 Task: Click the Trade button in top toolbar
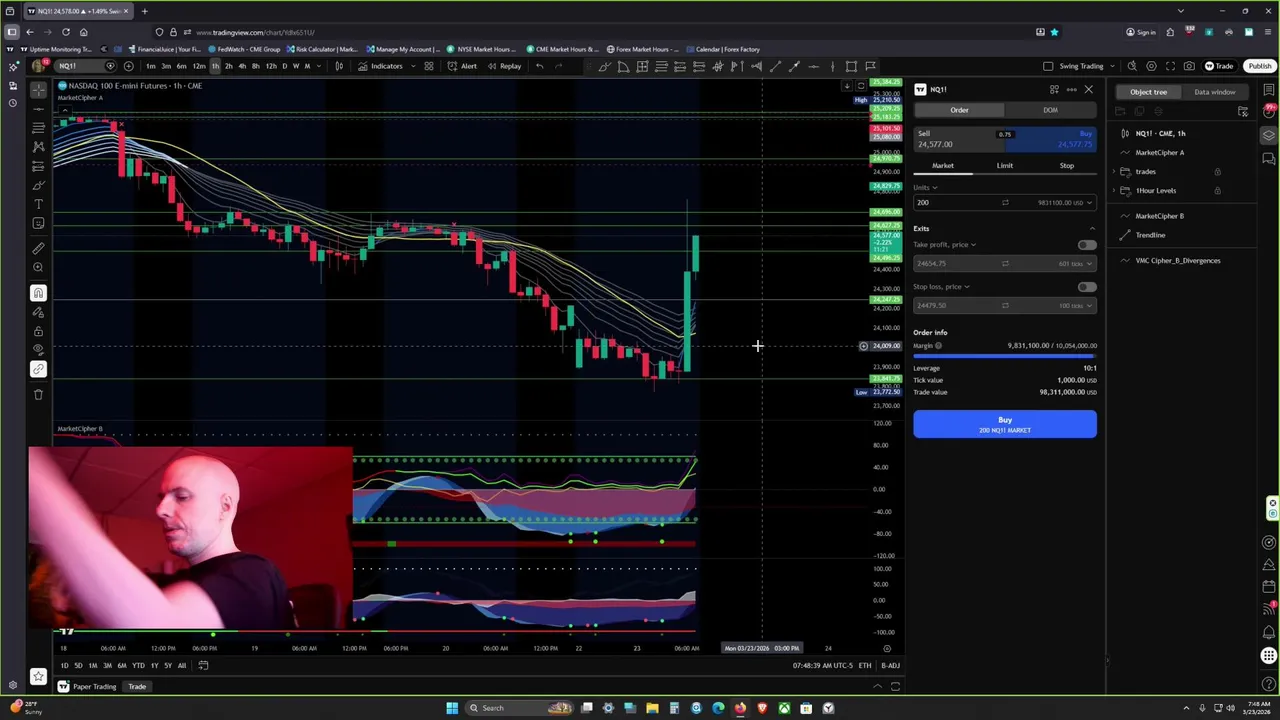click(1218, 66)
